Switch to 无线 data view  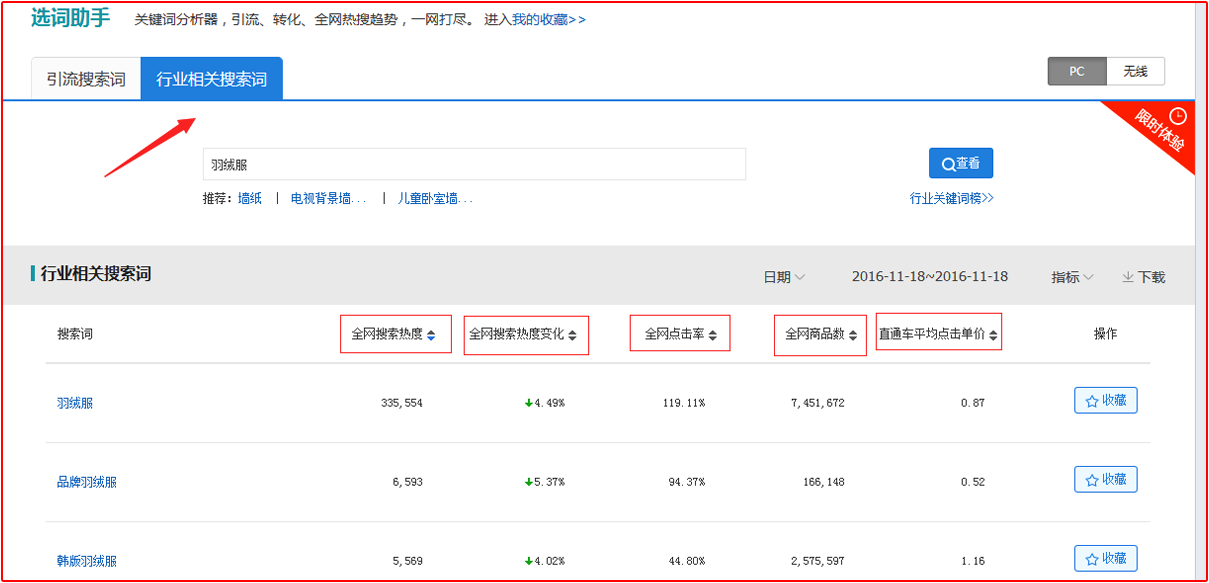coord(1135,72)
